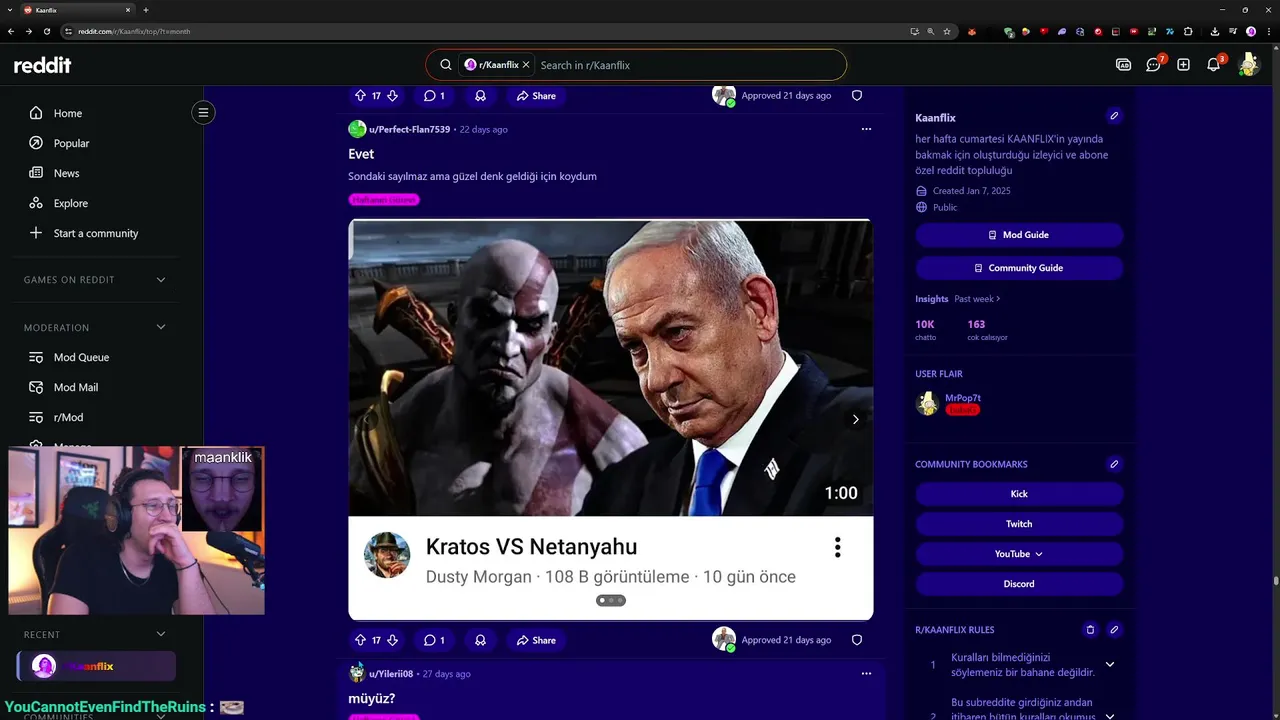Expand rule 2 details

[x=1109, y=716]
